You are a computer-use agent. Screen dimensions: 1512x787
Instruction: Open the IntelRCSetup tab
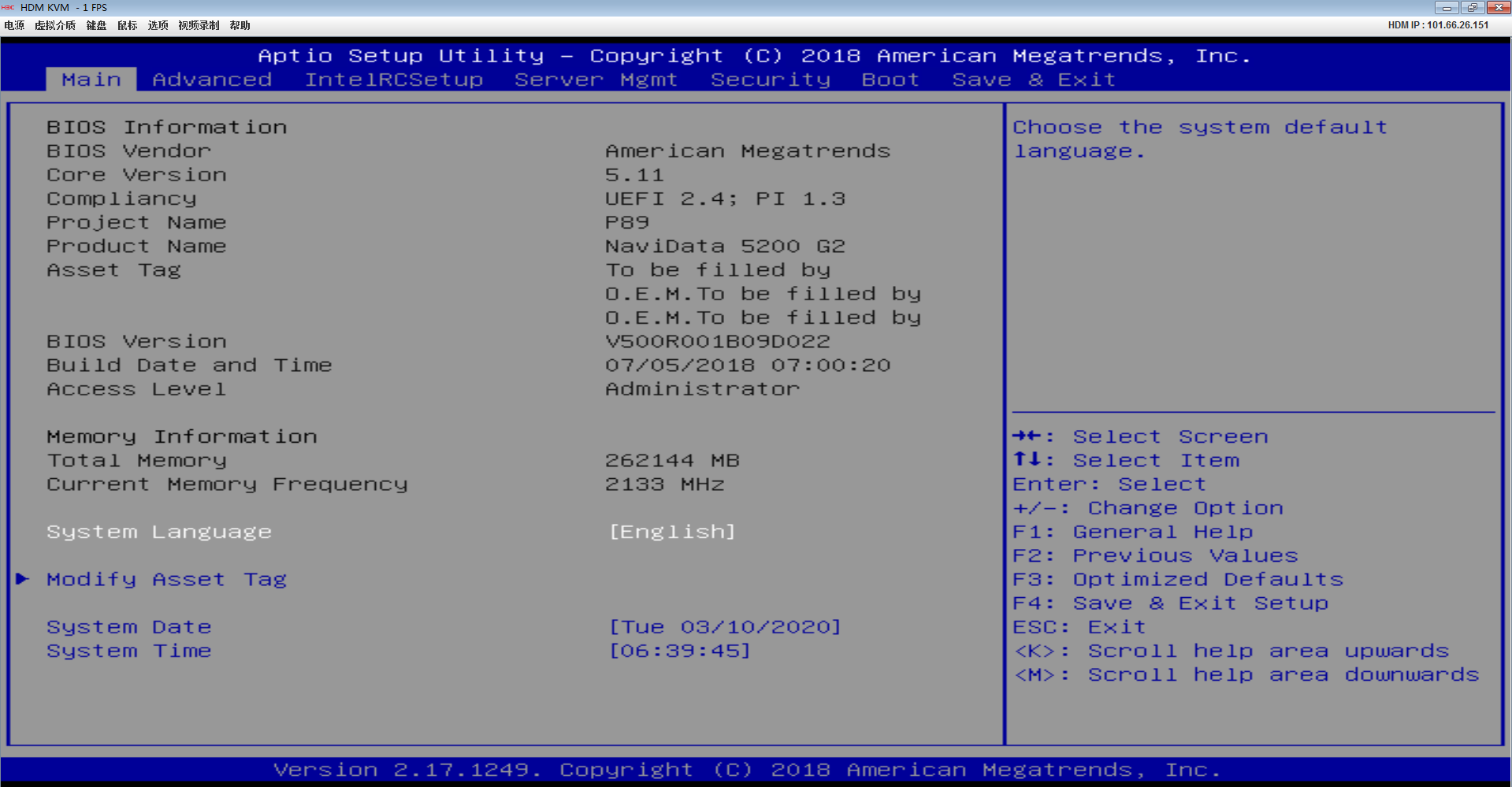click(394, 80)
